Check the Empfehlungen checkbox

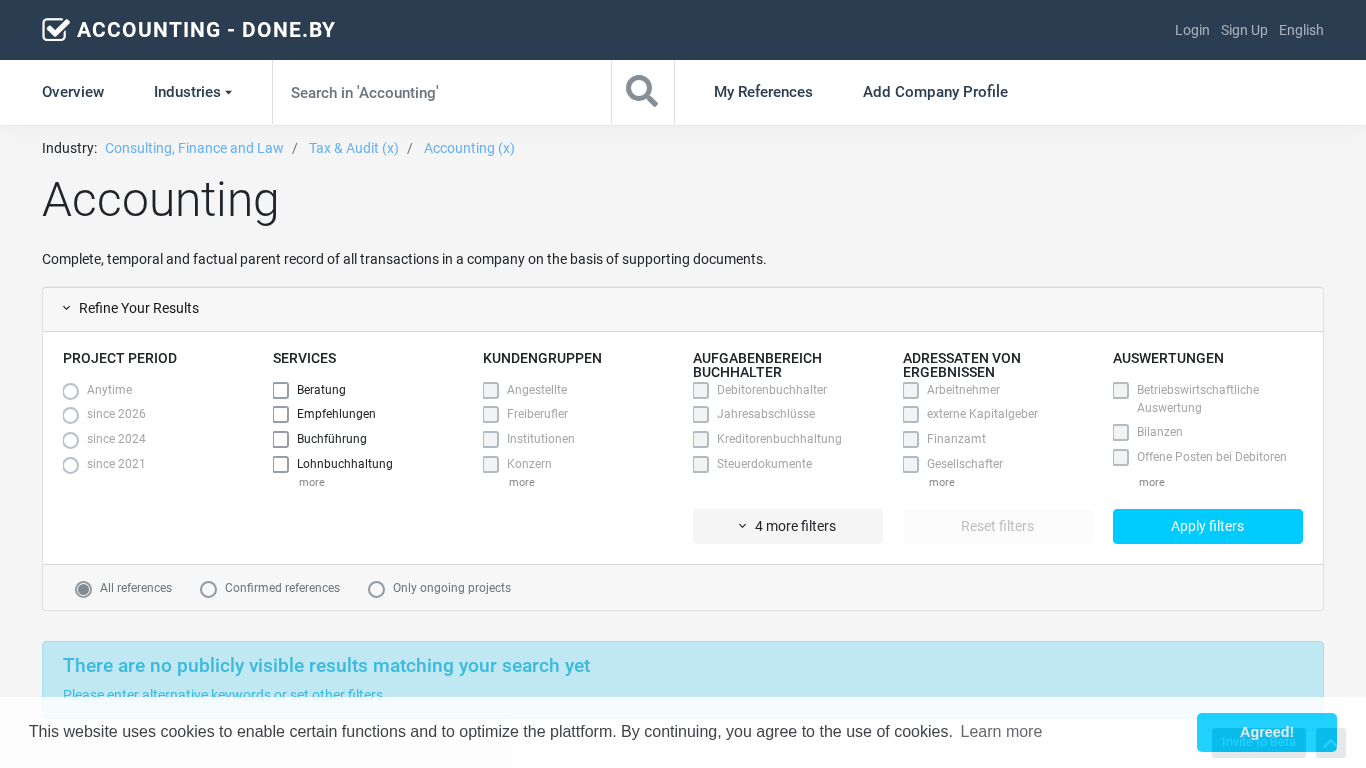(281, 414)
